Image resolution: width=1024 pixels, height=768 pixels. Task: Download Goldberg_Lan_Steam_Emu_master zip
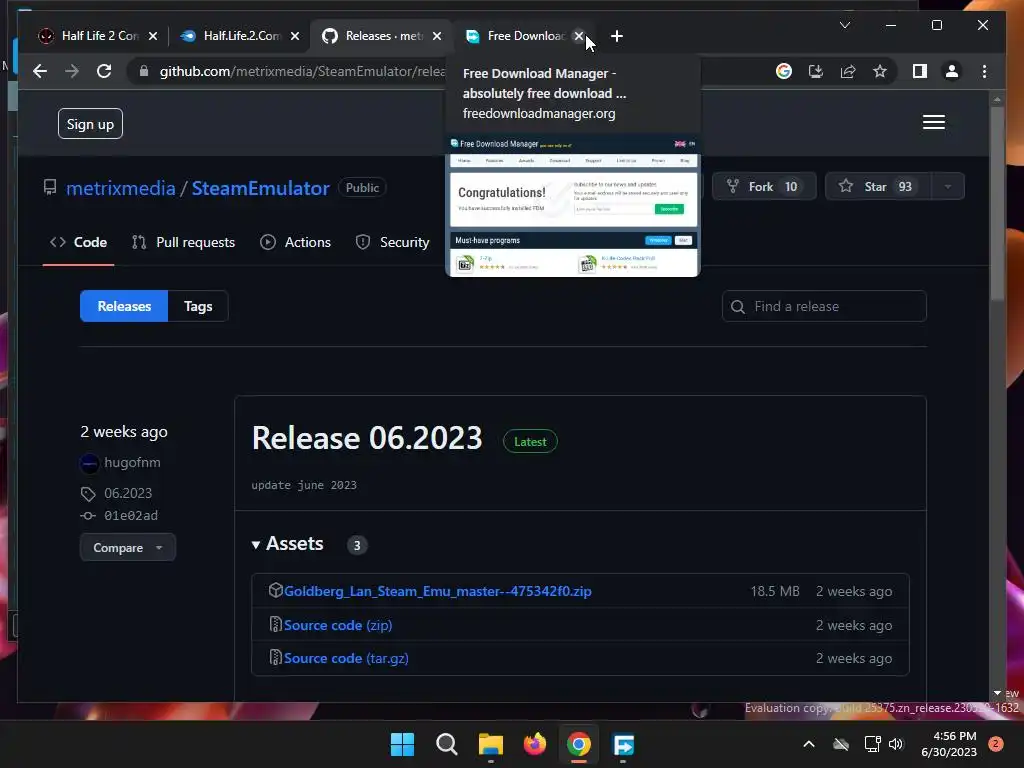438,591
